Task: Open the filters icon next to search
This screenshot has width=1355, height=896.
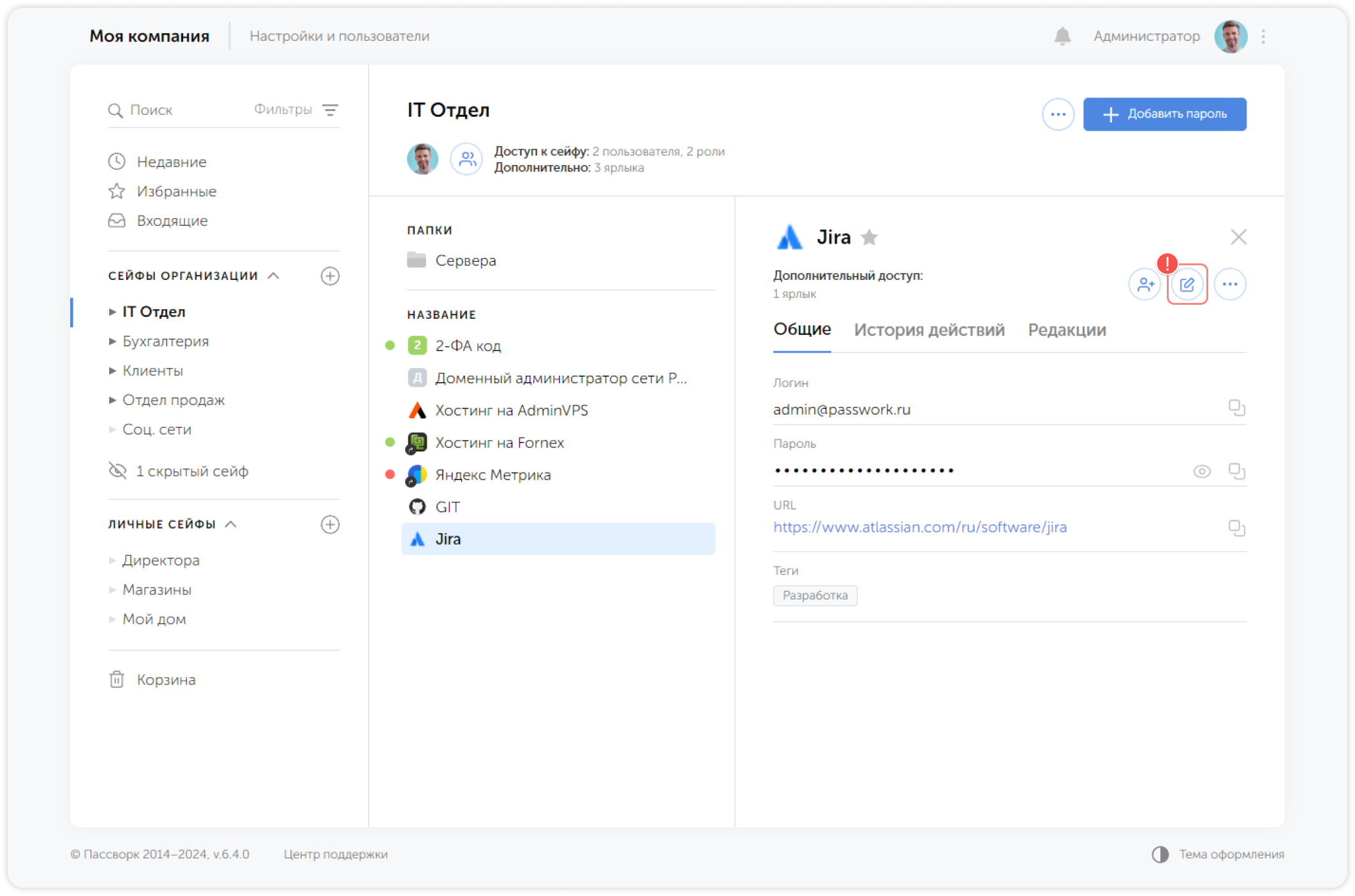Action: tap(330, 110)
